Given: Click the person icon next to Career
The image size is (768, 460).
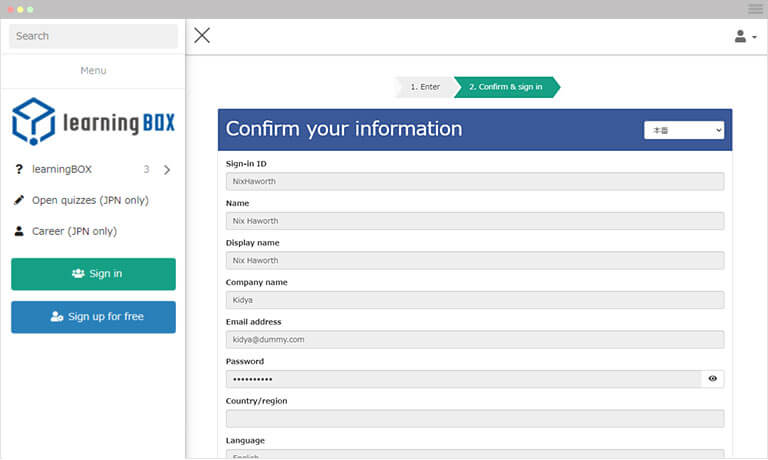Looking at the screenshot, I should (x=19, y=231).
